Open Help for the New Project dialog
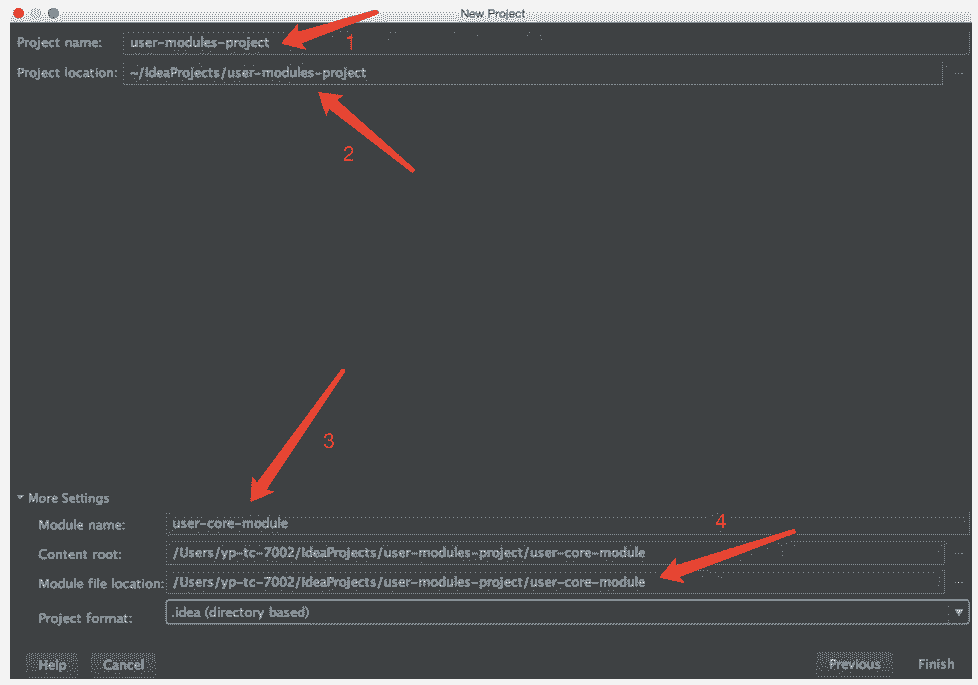This screenshot has width=978, height=685. [x=52, y=664]
